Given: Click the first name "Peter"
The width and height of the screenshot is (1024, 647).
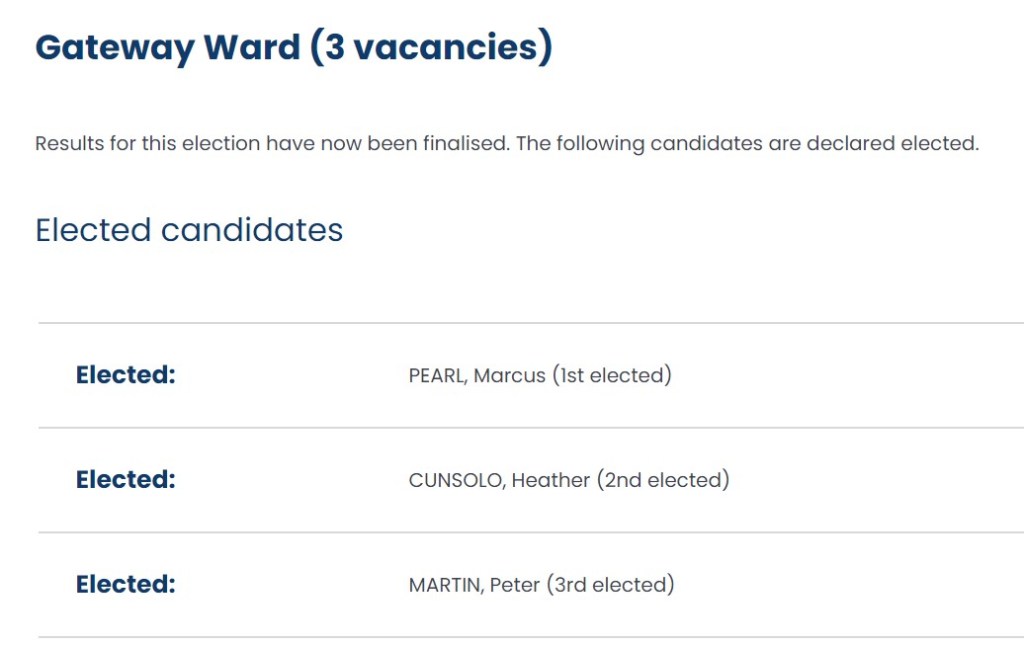Looking at the screenshot, I should pyautogui.click(x=515, y=585).
